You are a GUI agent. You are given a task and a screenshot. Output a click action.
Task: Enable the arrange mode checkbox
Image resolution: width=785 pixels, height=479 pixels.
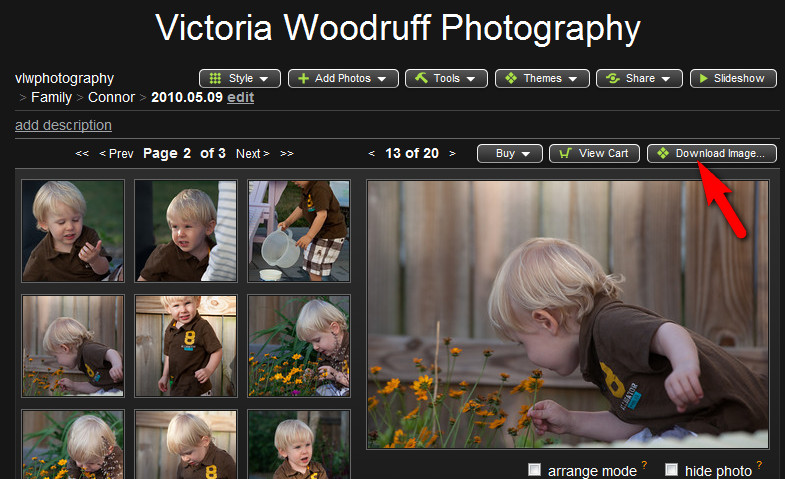coord(535,469)
